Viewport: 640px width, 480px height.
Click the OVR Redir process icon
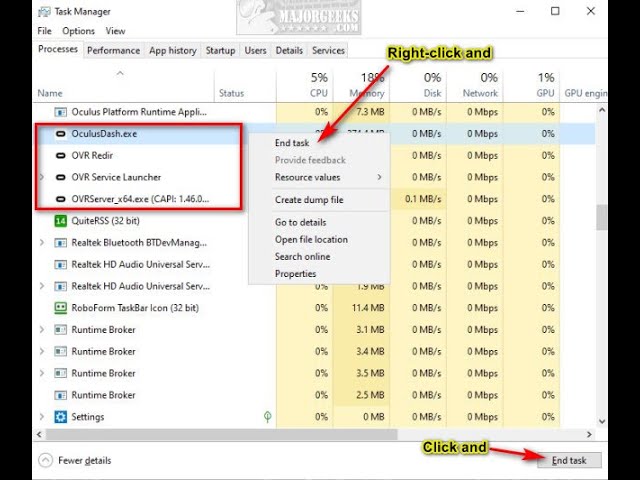[60, 156]
